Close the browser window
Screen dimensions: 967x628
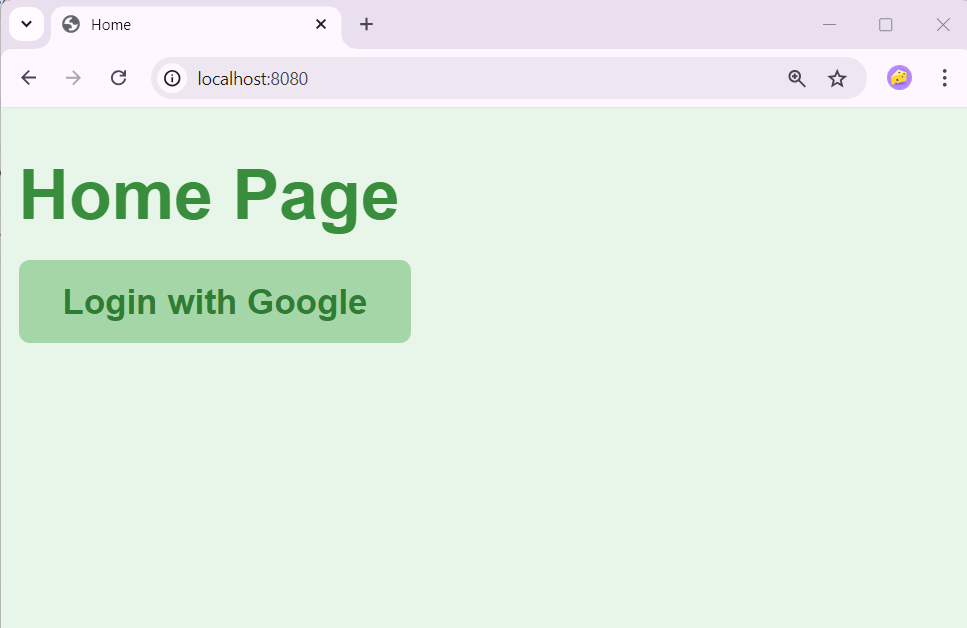coord(943,25)
